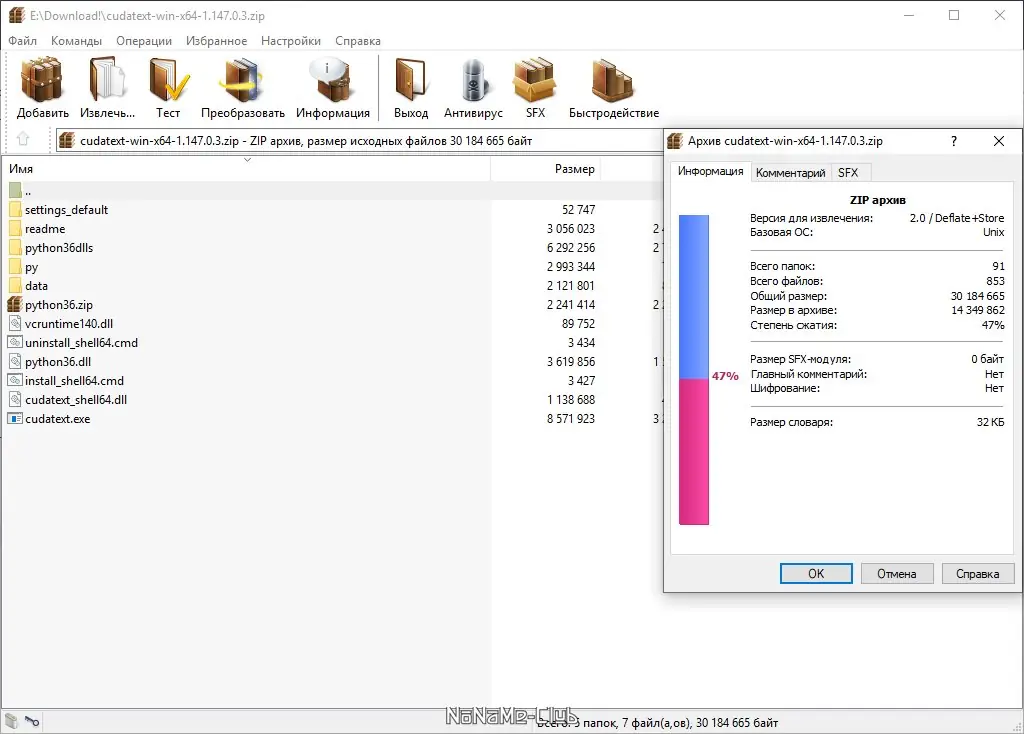
Task: Open the Настройки menu
Action: point(291,40)
